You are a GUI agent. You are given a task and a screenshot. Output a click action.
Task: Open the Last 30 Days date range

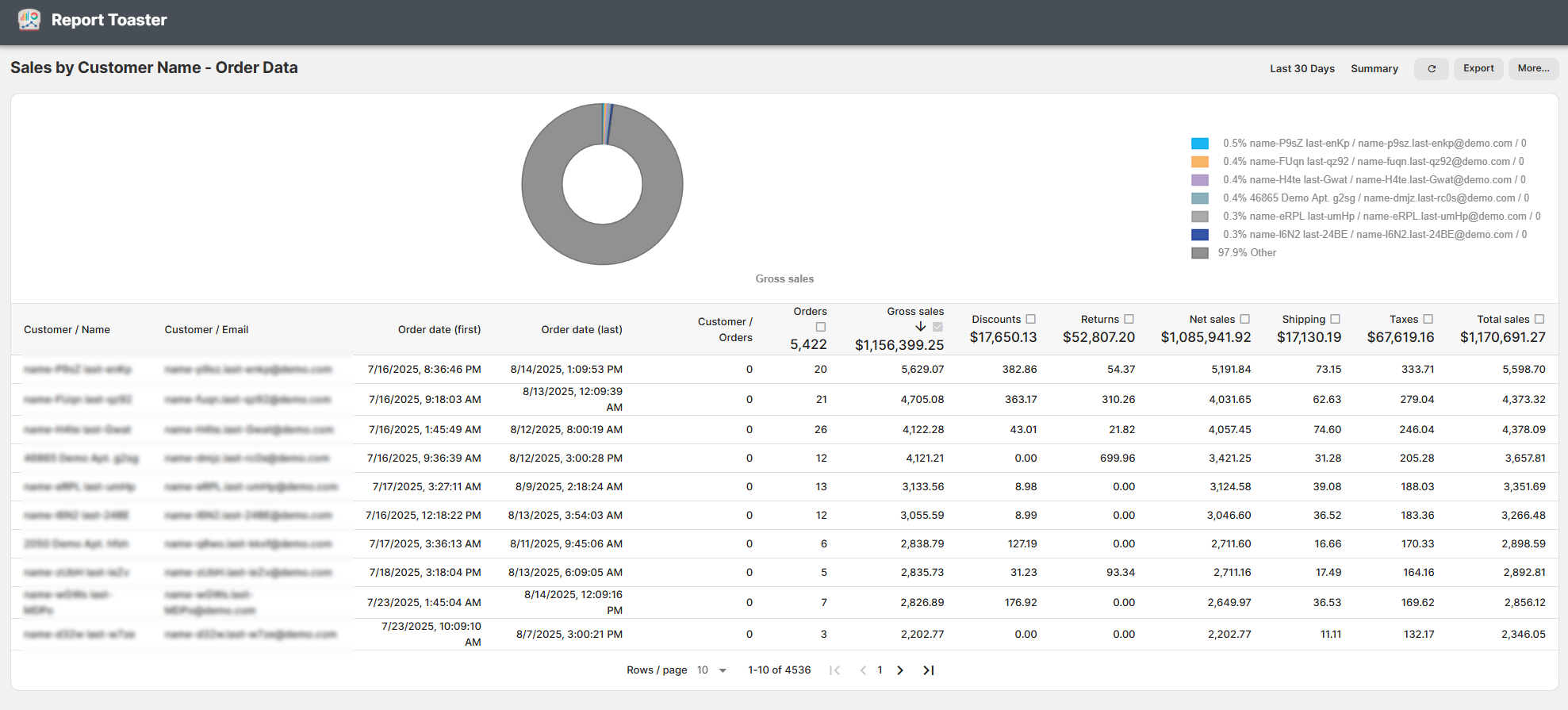point(1302,69)
